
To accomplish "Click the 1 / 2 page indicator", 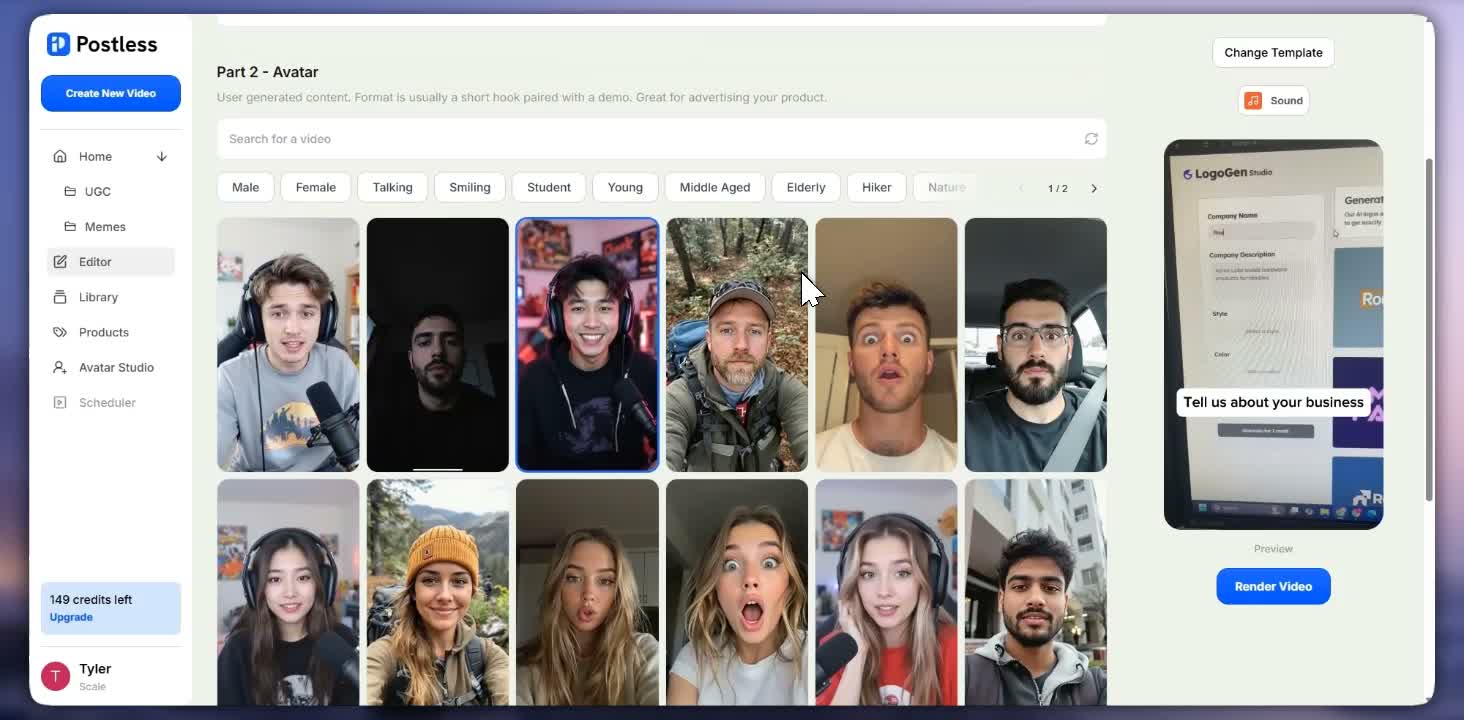I will pyautogui.click(x=1057, y=188).
